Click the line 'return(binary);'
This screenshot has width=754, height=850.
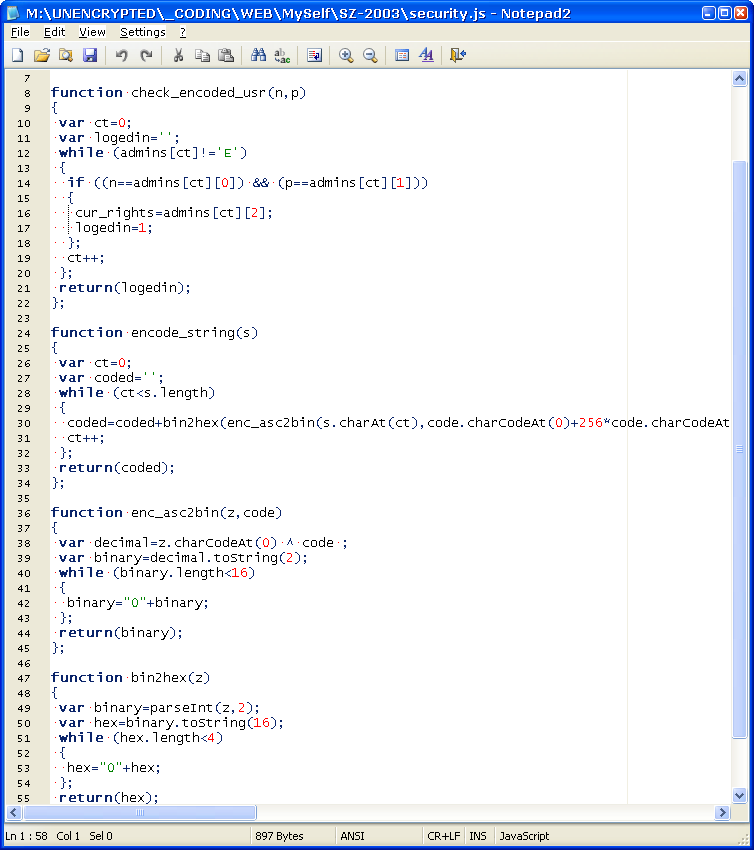click(x=121, y=633)
